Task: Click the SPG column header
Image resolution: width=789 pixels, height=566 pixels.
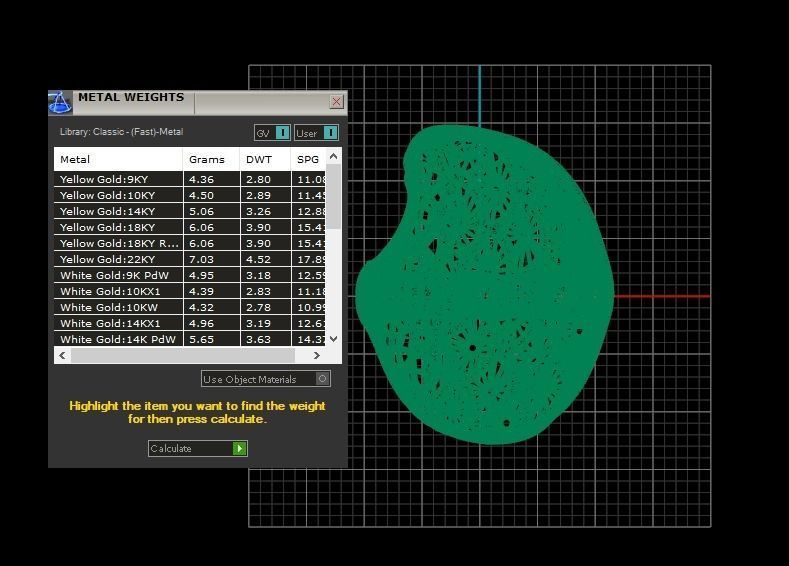Action: (308, 159)
